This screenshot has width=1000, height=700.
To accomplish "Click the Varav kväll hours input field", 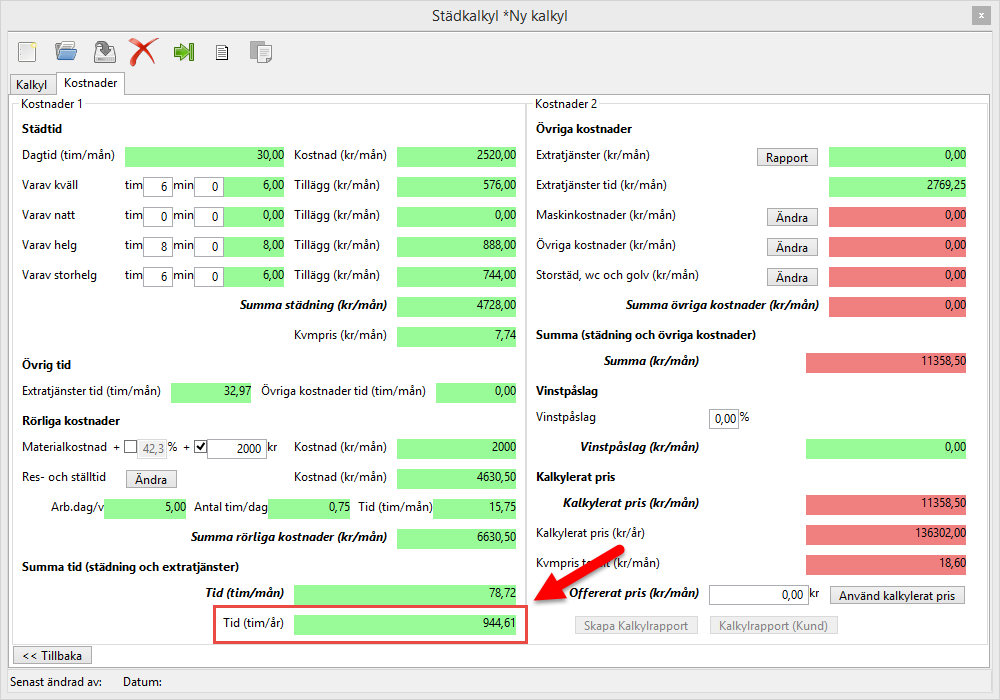I will click(x=157, y=186).
